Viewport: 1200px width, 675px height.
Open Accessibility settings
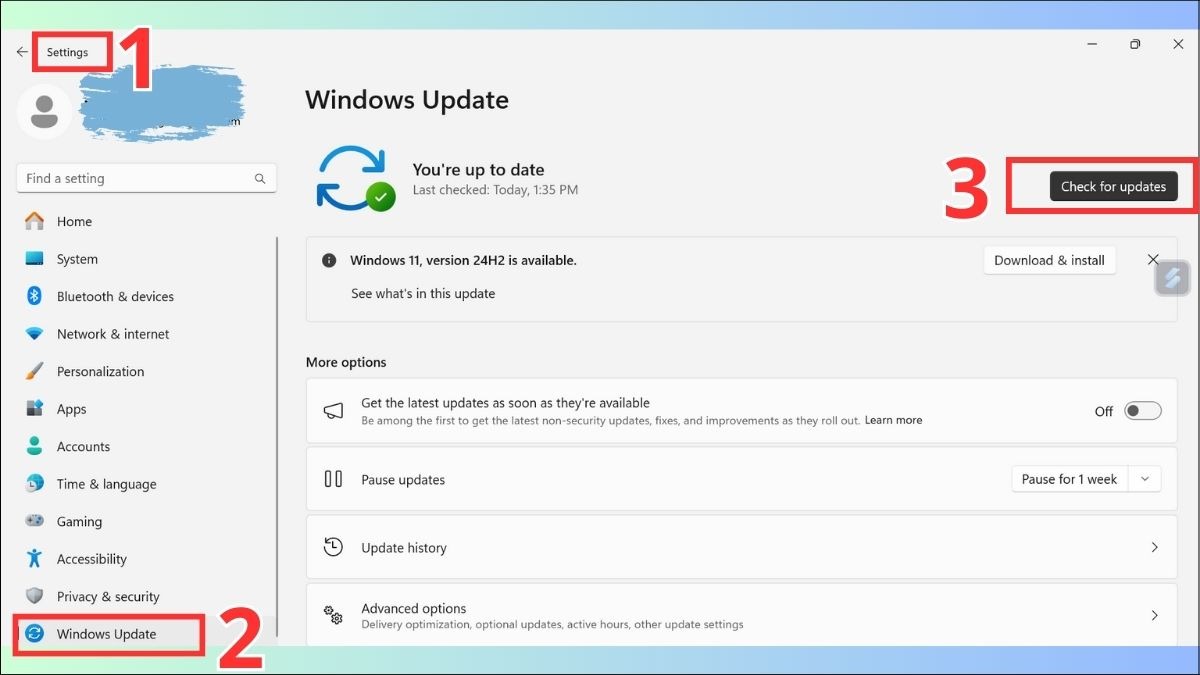pos(146,559)
